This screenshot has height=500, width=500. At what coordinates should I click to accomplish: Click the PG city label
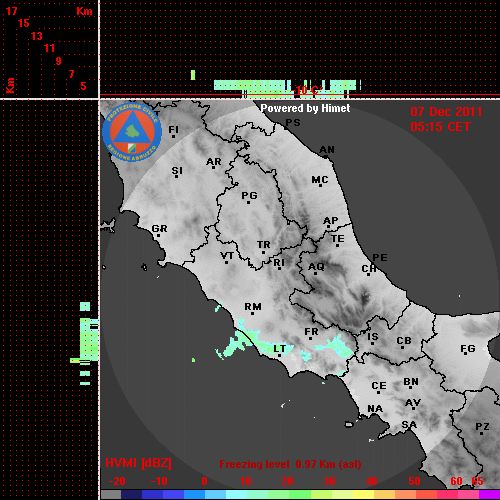[x=249, y=195]
